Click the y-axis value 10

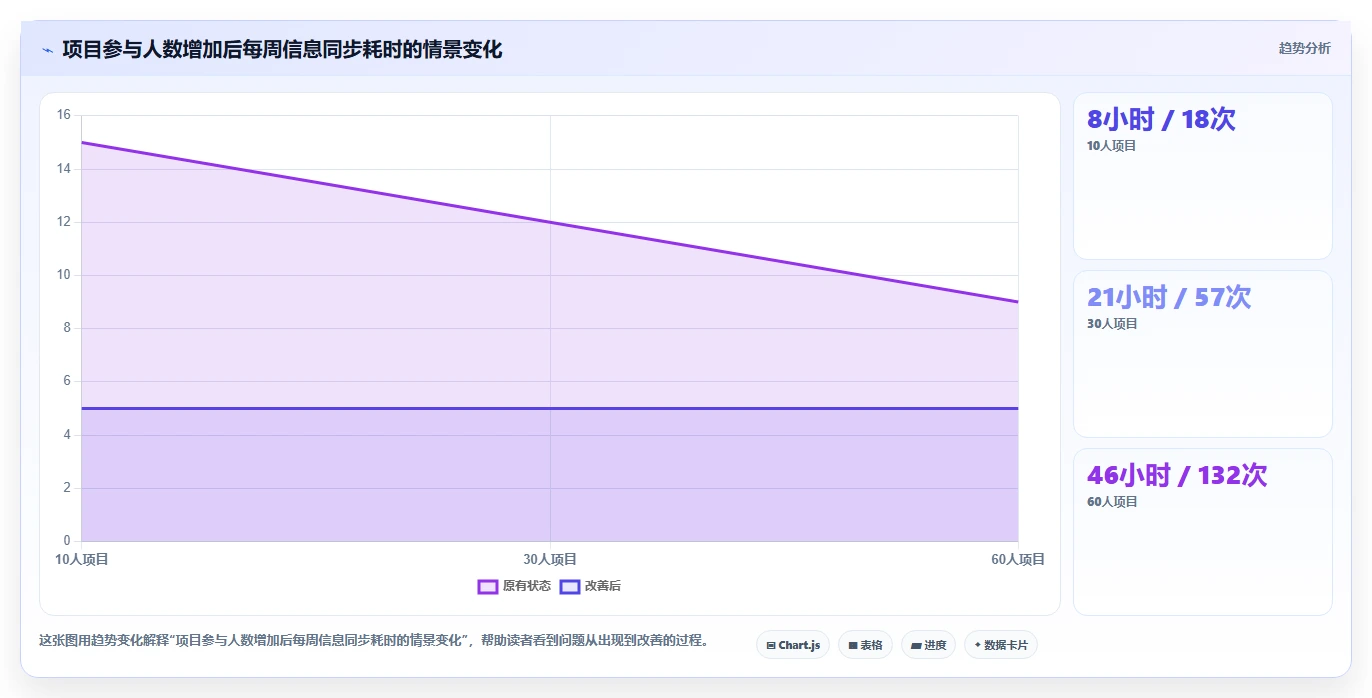(64, 275)
